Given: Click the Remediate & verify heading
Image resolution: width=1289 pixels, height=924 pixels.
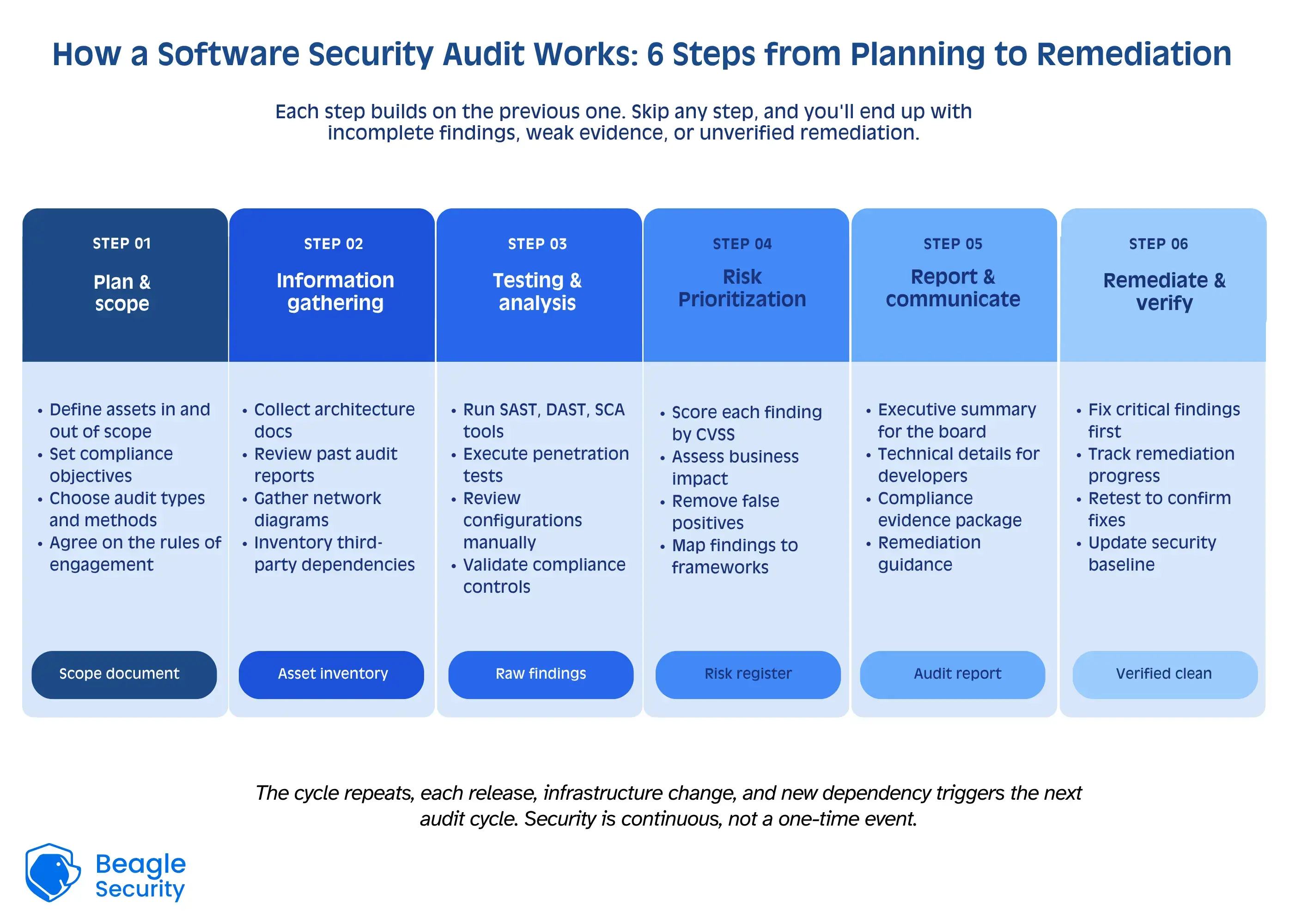Looking at the screenshot, I should [x=1165, y=292].
